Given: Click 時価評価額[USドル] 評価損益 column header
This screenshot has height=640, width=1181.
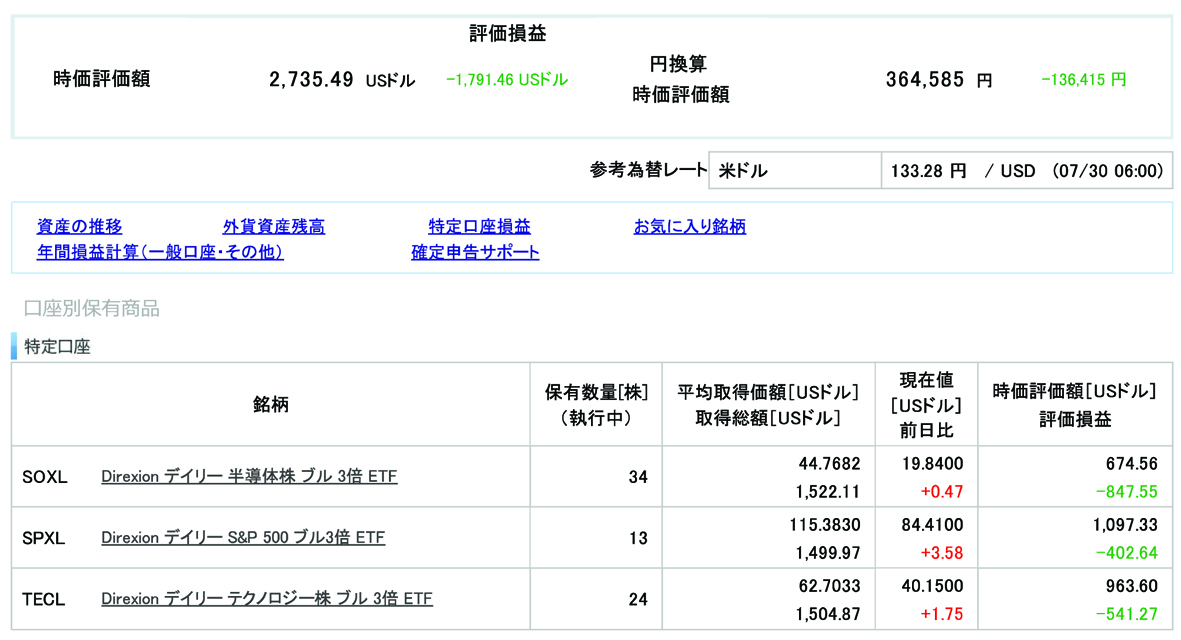Looking at the screenshot, I should pos(1075,404).
